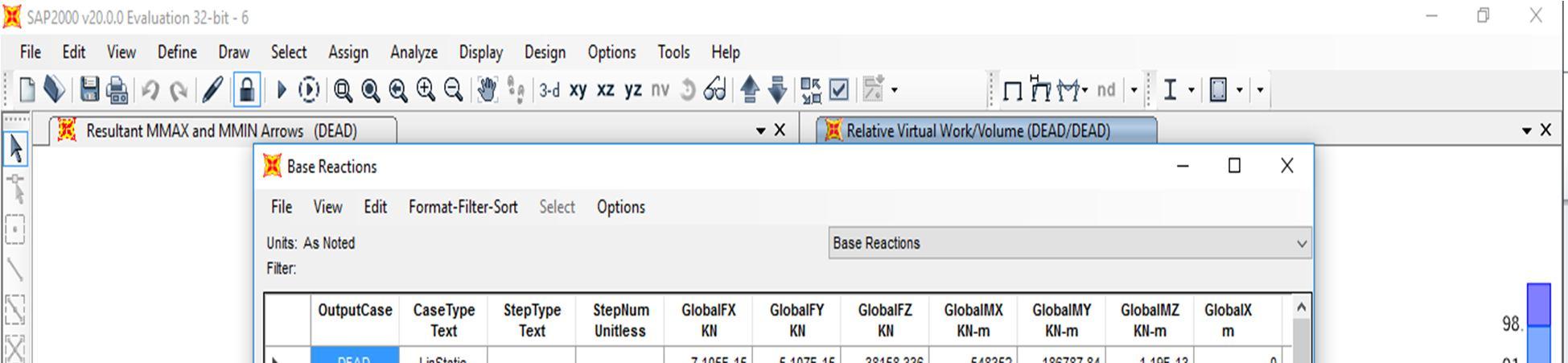Move up in the list with the up arrow
This screenshot has height=363, width=1568.
coord(749,89)
